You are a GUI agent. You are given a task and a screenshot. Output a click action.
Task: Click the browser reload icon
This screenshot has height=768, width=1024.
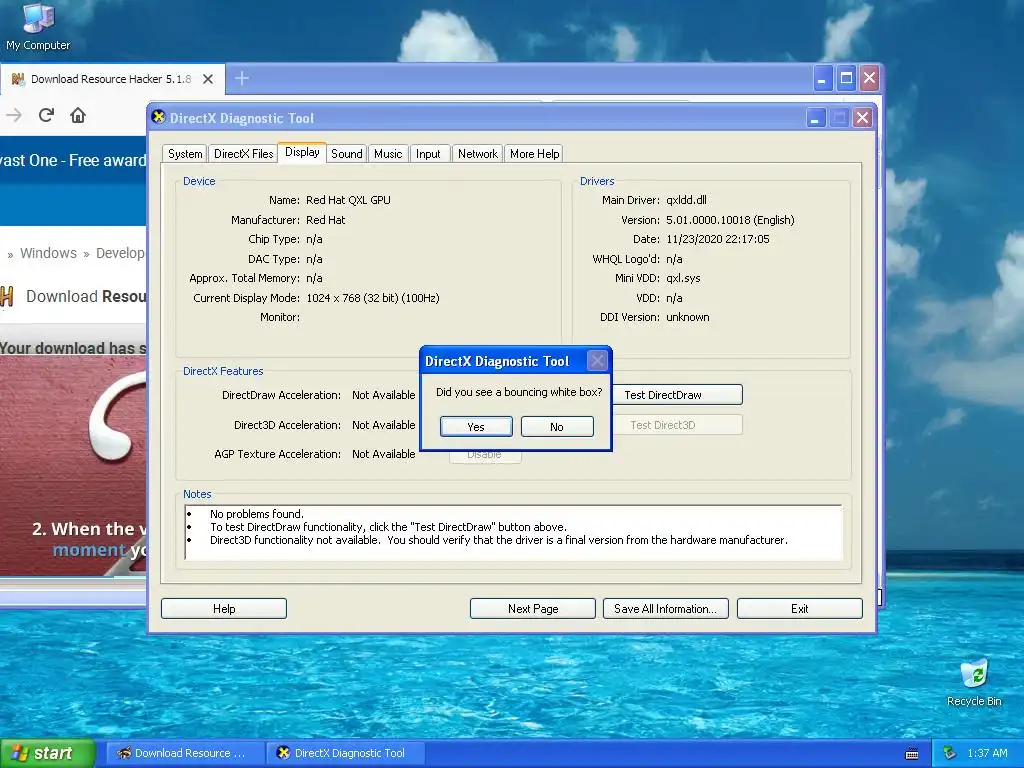[46, 116]
